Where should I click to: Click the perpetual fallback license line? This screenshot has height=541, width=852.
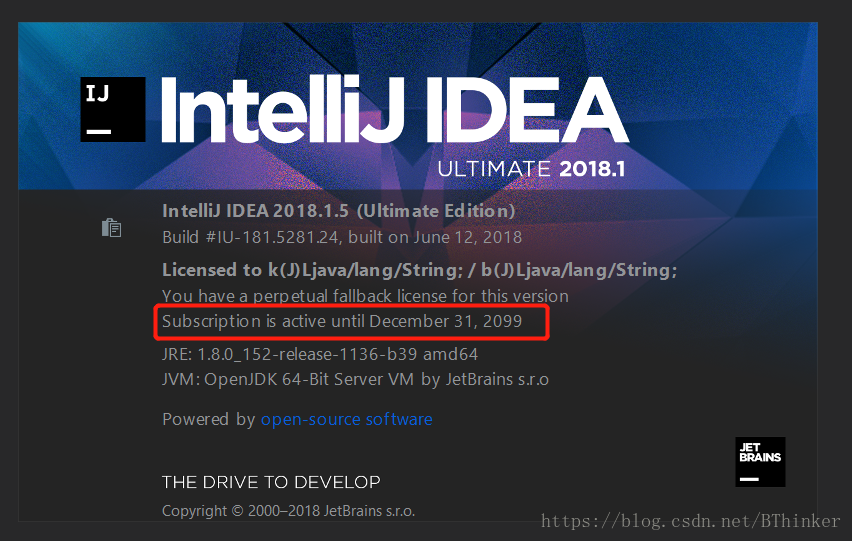365,296
